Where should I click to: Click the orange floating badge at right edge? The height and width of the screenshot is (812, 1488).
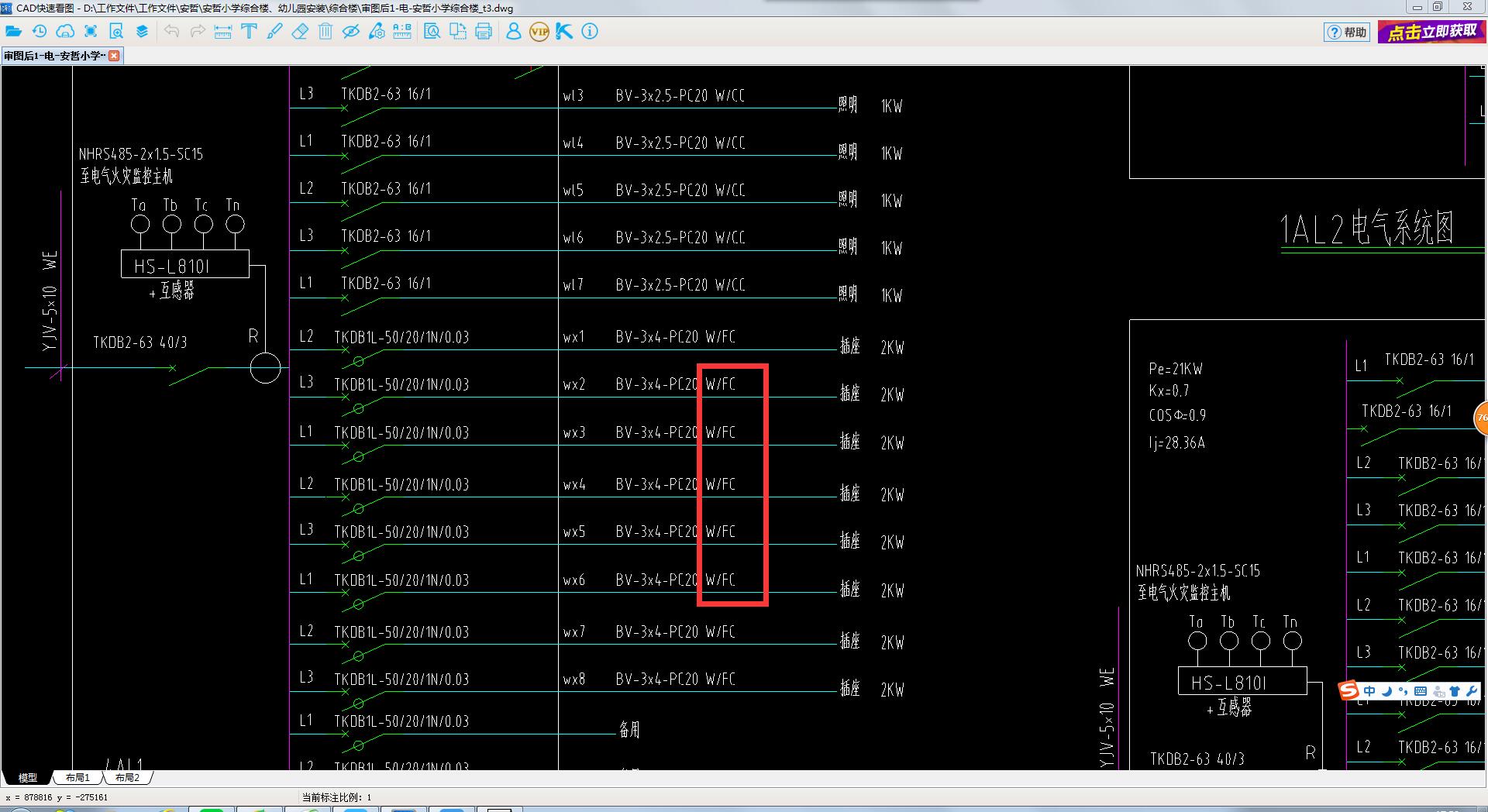pyautogui.click(x=1480, y=418)
